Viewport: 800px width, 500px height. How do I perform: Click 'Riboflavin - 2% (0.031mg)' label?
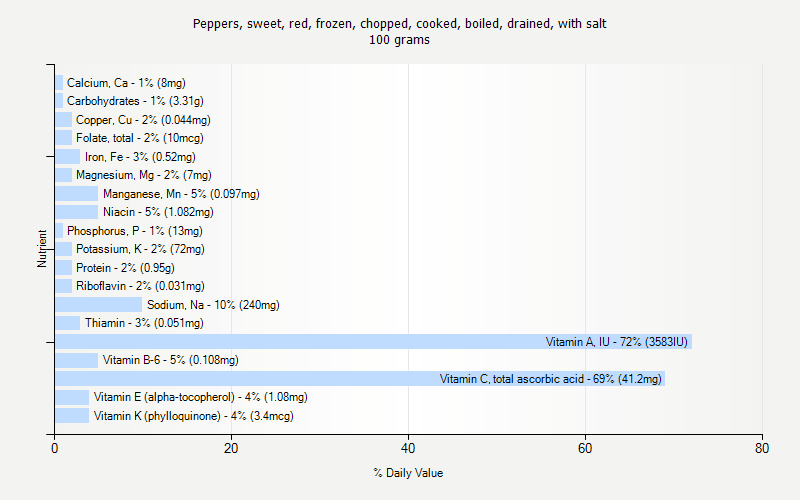pos(140,286)
